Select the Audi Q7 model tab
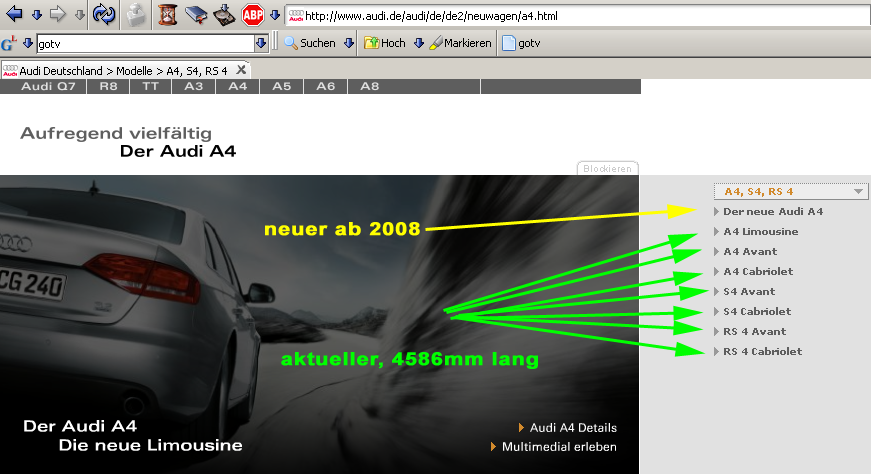This screenshot has height=474, width=871. (49, 87)
